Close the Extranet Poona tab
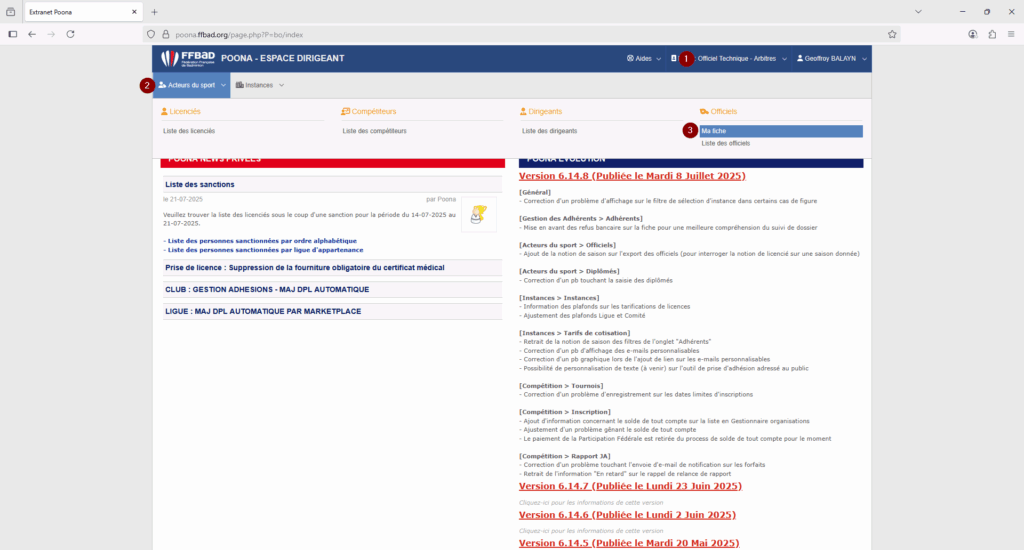The width and height of the screenshot is (1024, 550). pos(134,12)
